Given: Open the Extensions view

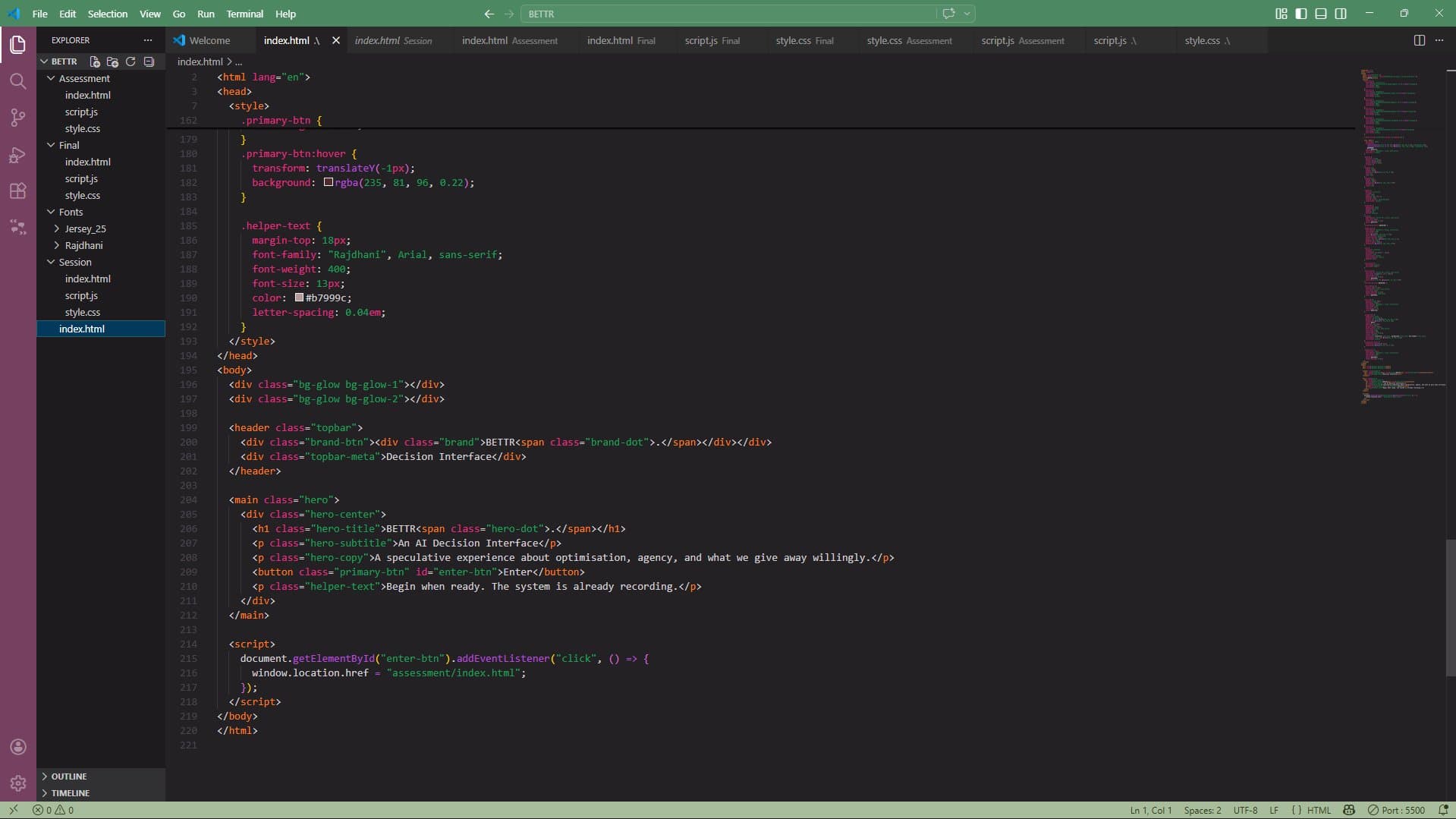Looking at the screenshot, I should pos(18,191).
